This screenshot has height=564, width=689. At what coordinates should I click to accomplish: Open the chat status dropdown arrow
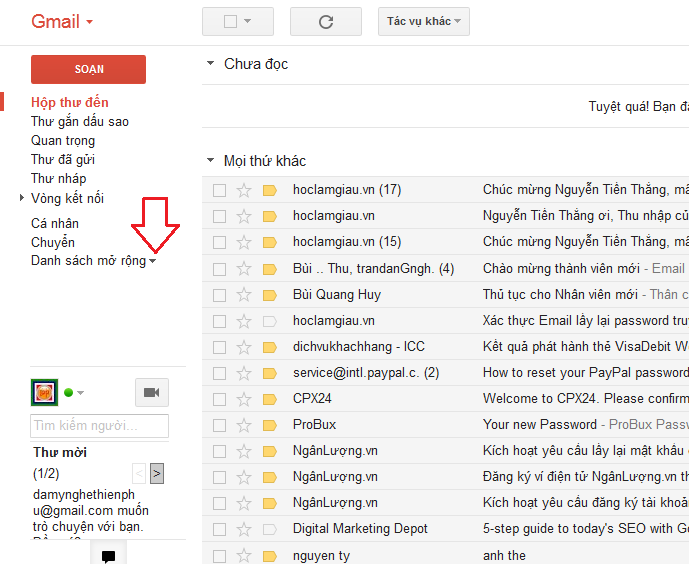pos(80,393)
